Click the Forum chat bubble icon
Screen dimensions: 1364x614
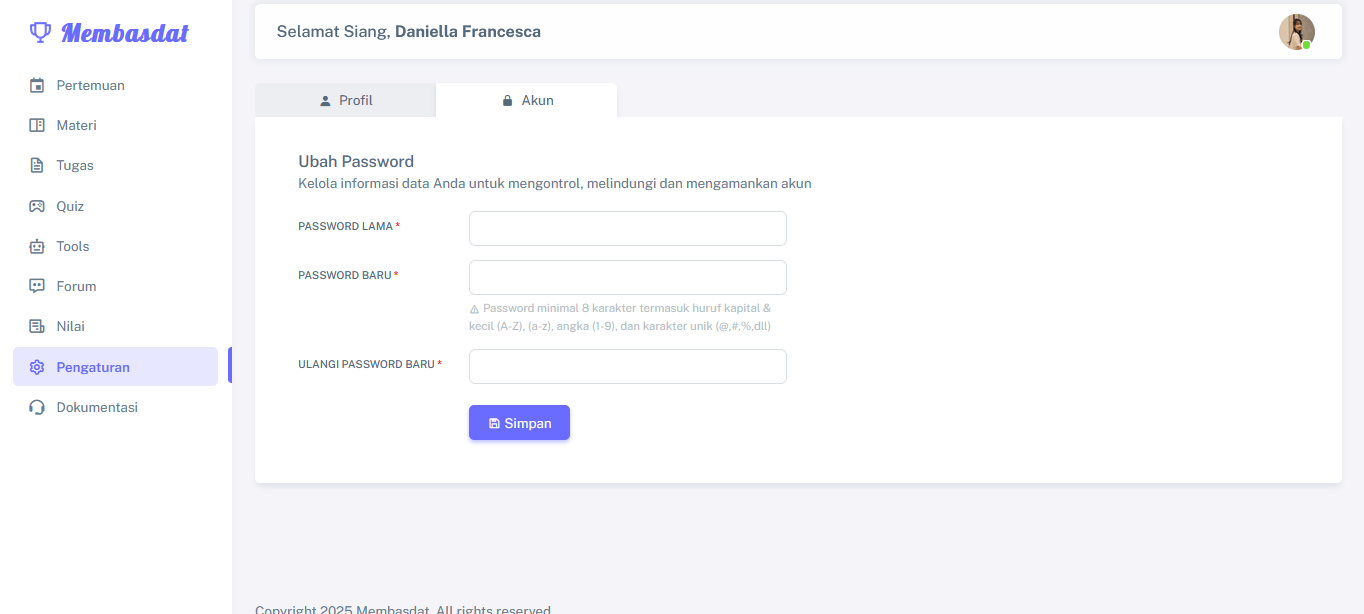point(37,286)
